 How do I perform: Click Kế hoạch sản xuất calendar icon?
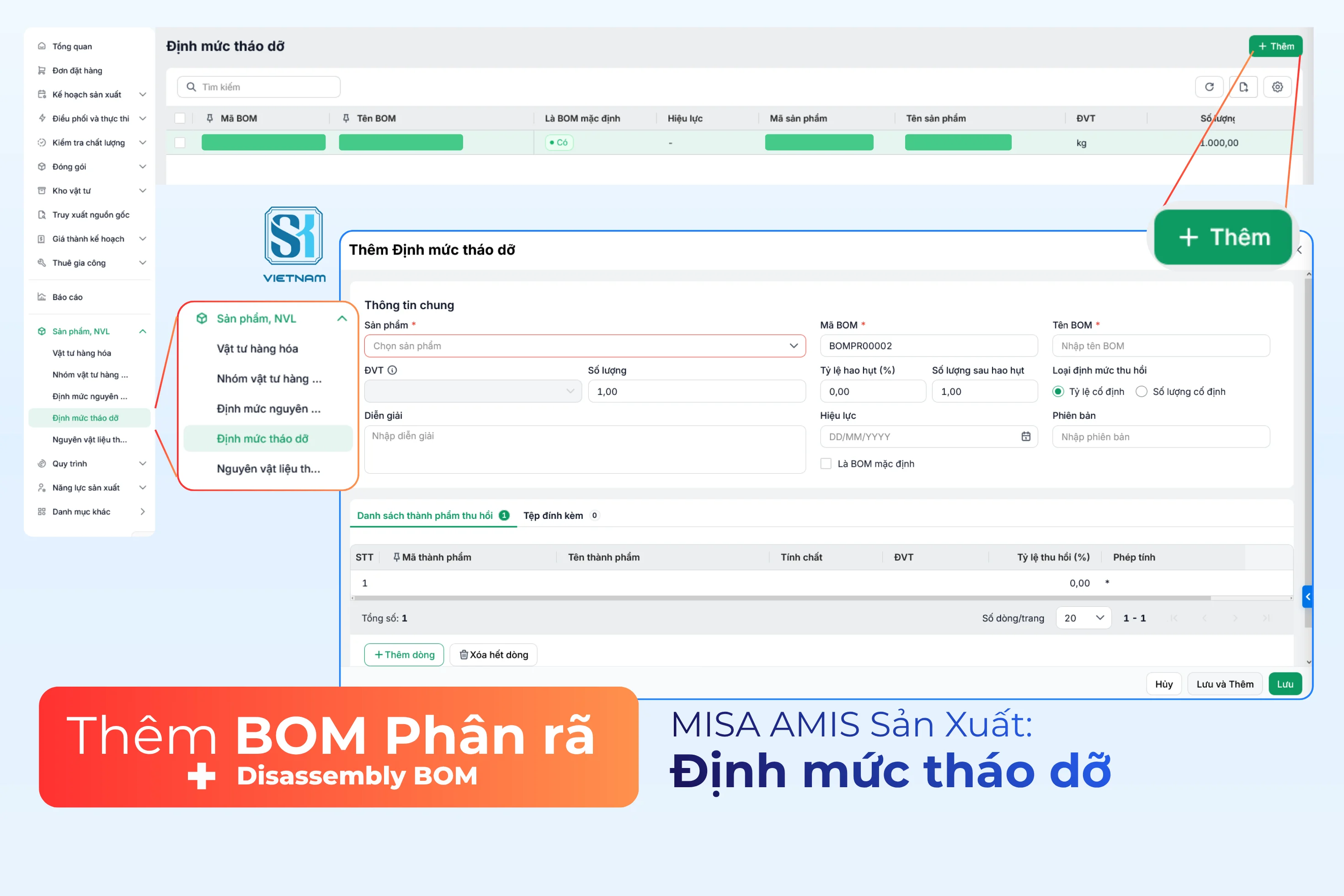tap(42, 94)
